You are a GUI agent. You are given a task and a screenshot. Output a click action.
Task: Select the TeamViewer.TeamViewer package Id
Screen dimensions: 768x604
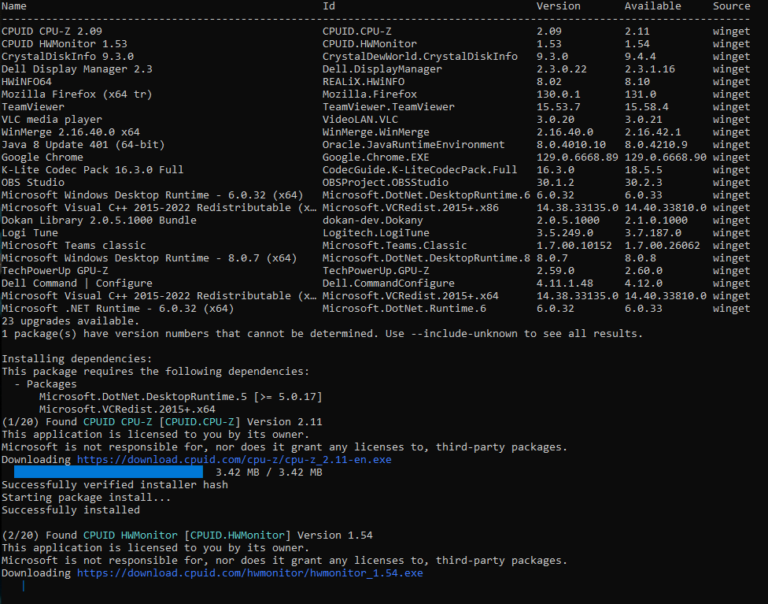[388, 107]
